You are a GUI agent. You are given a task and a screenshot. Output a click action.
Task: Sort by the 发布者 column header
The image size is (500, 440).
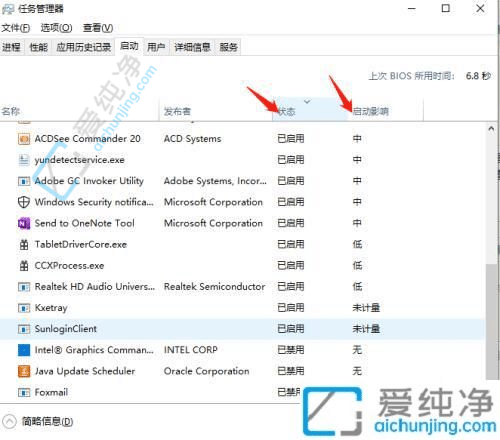[x=216, y=110]
